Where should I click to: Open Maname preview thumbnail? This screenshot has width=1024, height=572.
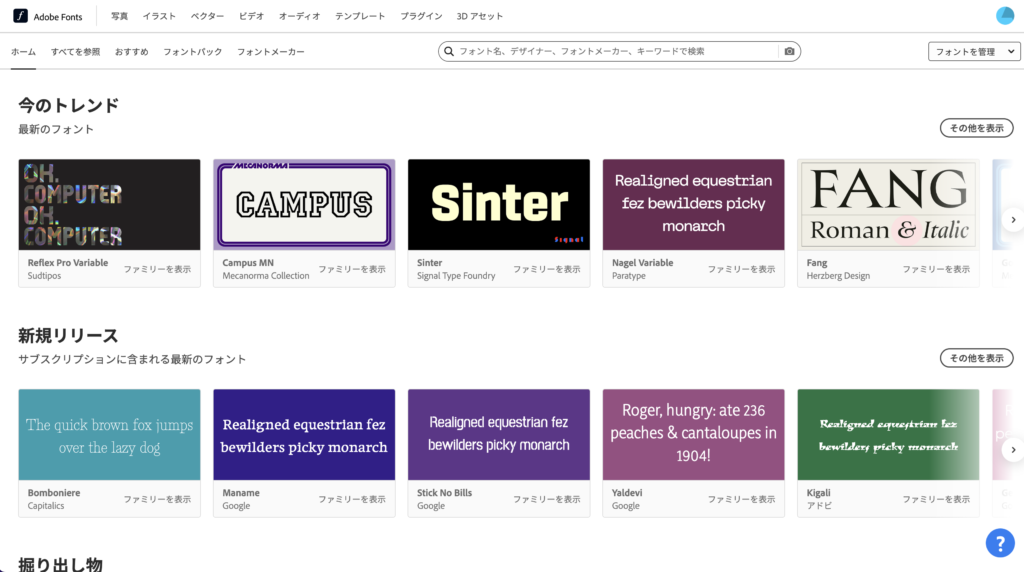pyautogui.click(x=304, y=434)
